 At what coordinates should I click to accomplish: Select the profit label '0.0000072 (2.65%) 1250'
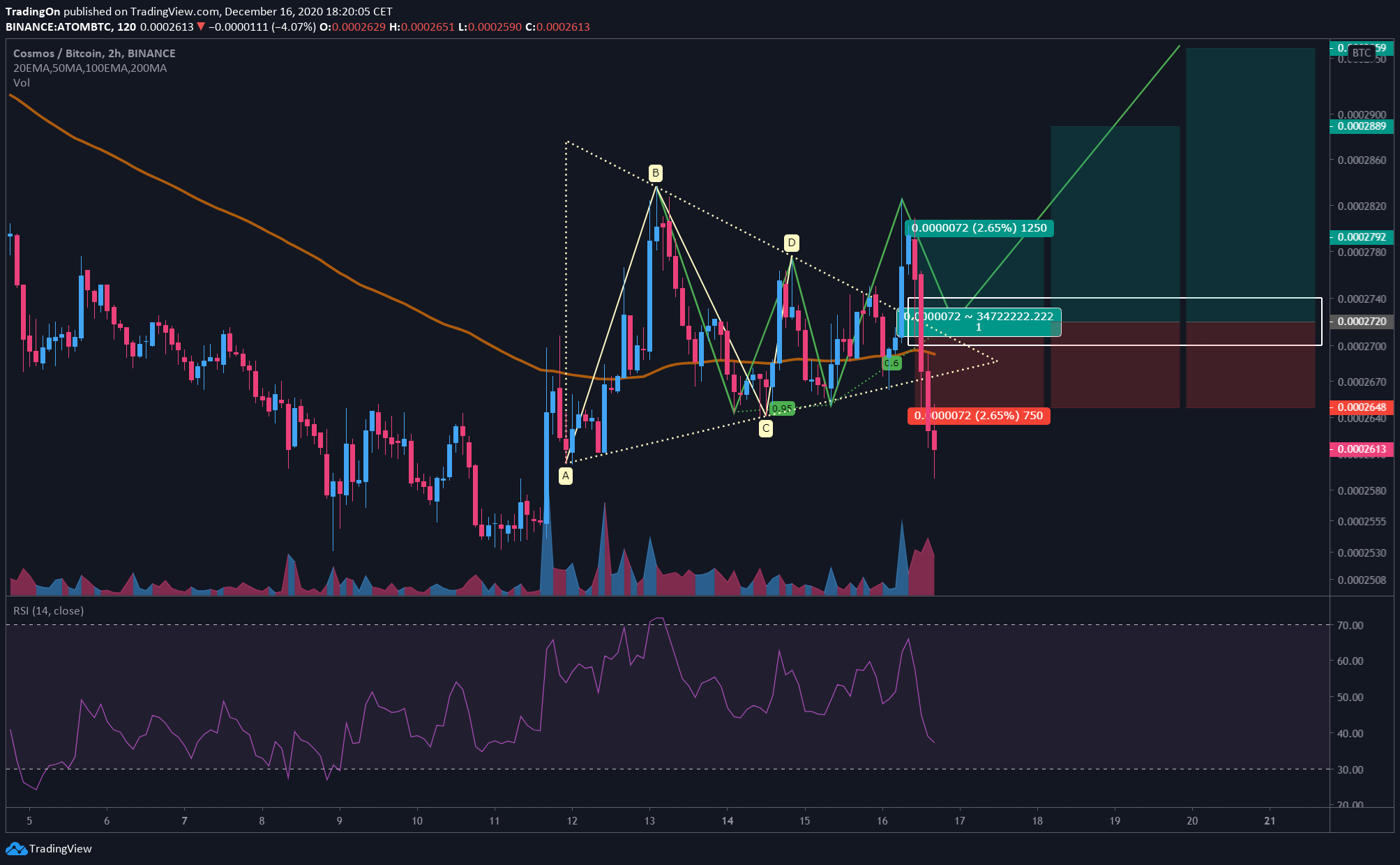coord(979,227)
